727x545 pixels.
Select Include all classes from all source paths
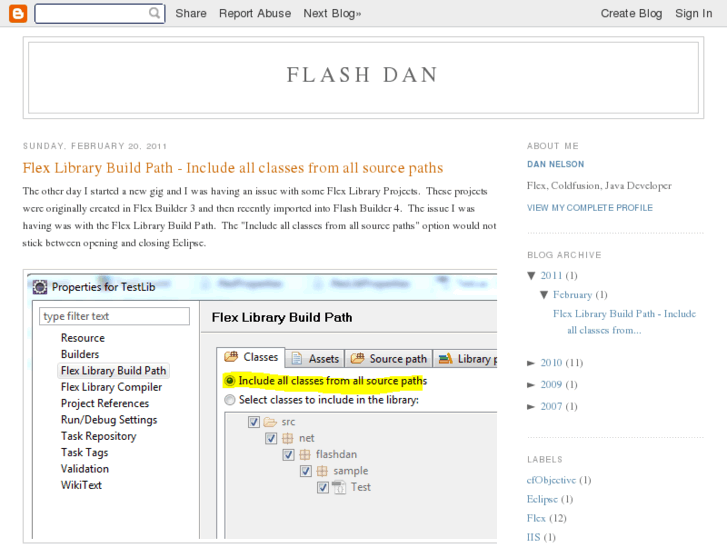click(230, 381)
